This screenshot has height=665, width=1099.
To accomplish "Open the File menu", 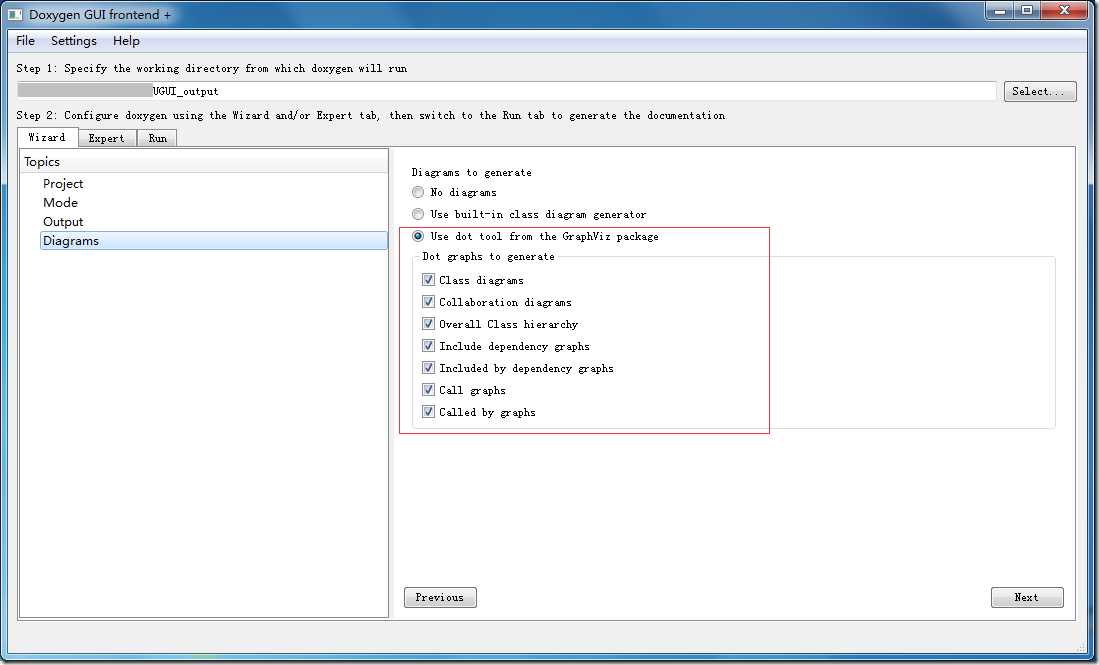I will pyautogui.click(x=25, y=41).
